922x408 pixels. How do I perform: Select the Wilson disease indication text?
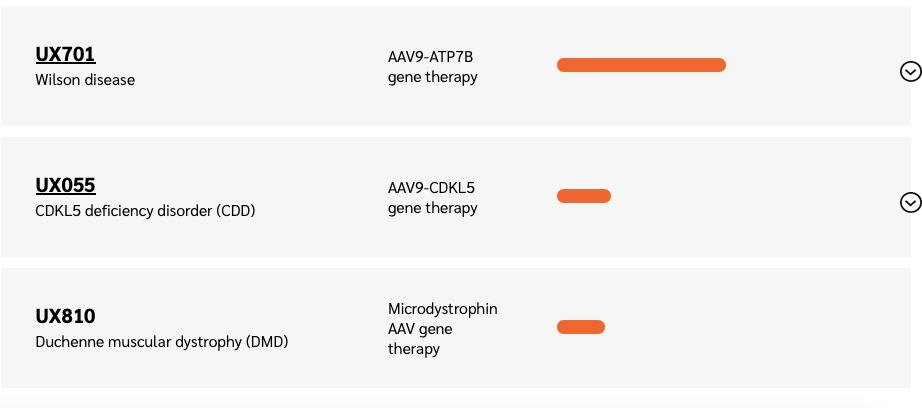85,80
